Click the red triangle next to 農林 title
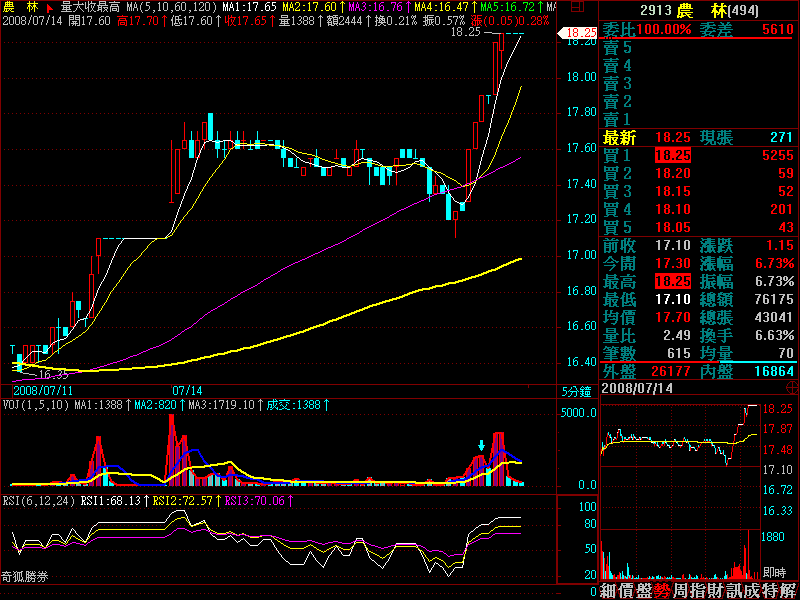The height and width of the screenshot is (600, 800). click(49, 8)
